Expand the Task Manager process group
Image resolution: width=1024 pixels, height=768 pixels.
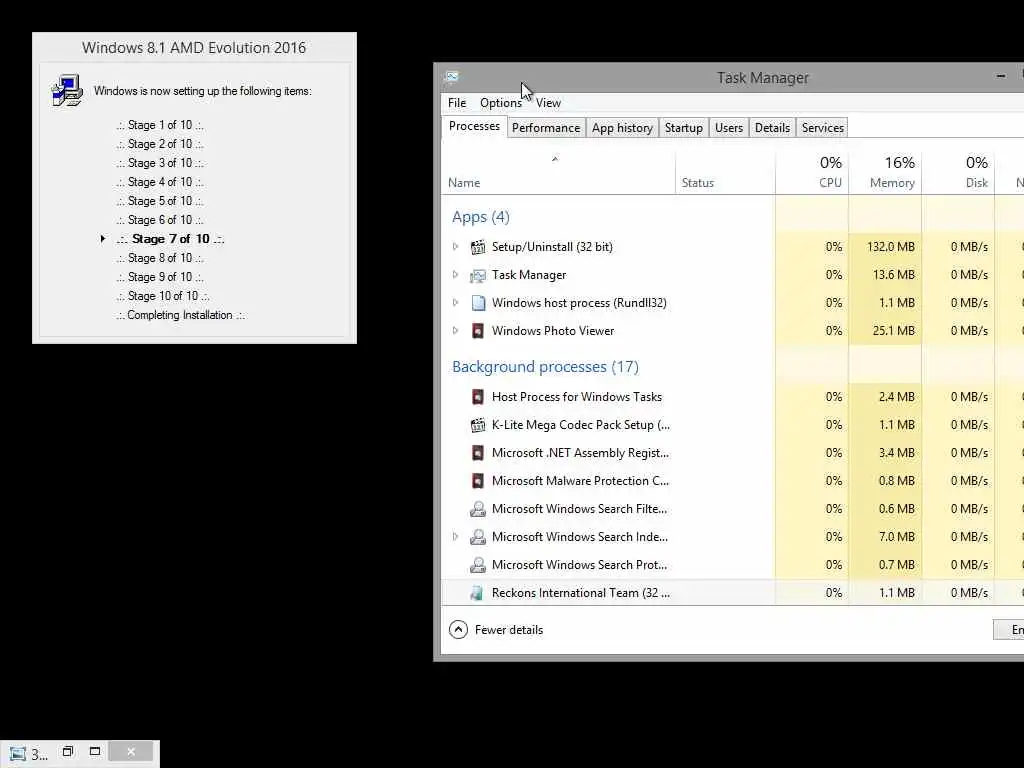455,275
